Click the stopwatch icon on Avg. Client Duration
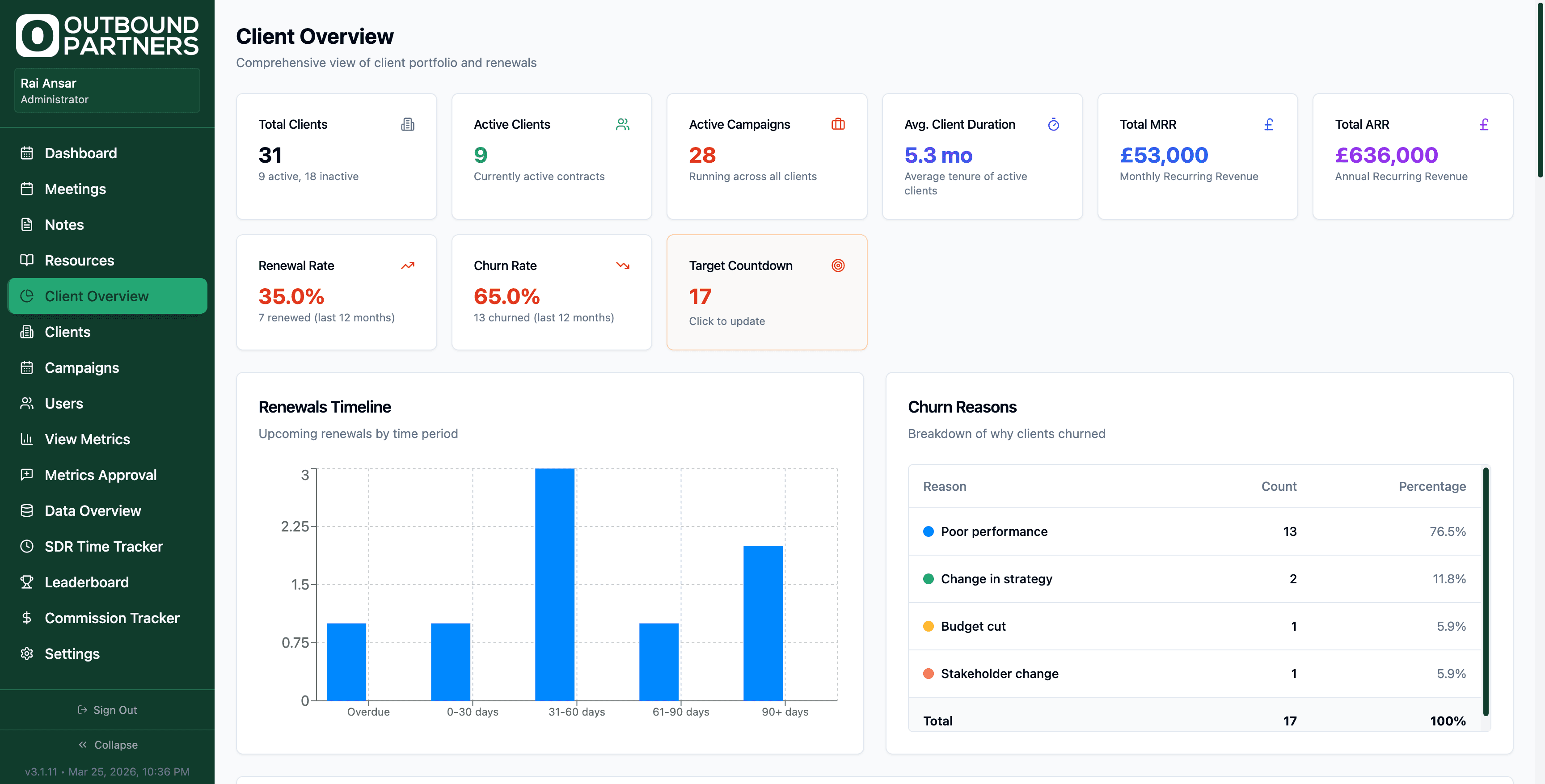Screen dimensions: 1545x784 (1053, 124)
